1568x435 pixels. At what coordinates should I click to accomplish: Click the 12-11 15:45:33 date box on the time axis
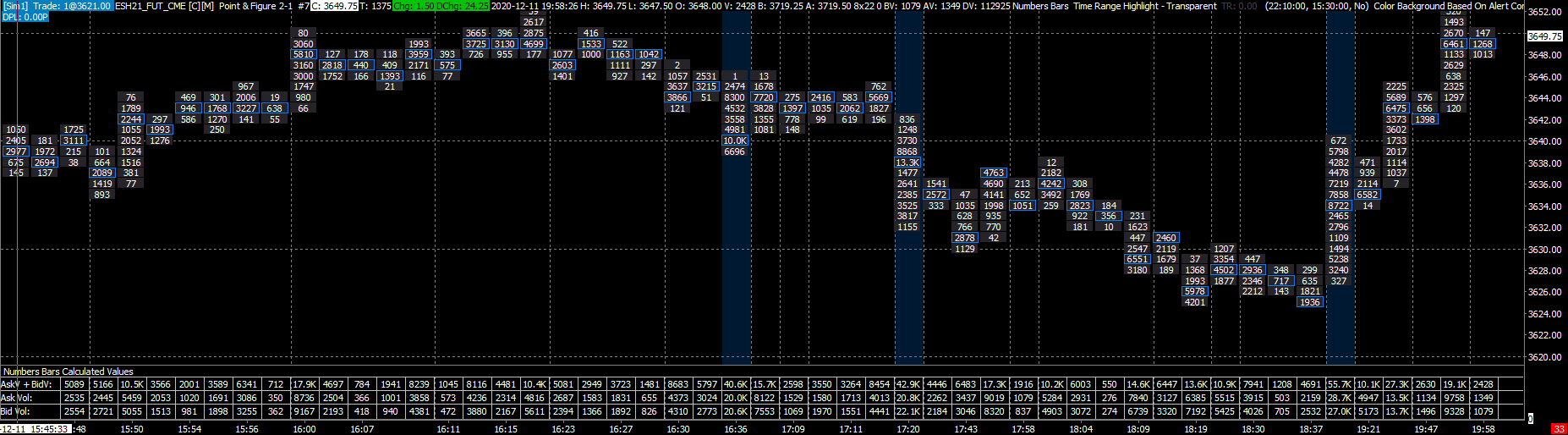36,429
